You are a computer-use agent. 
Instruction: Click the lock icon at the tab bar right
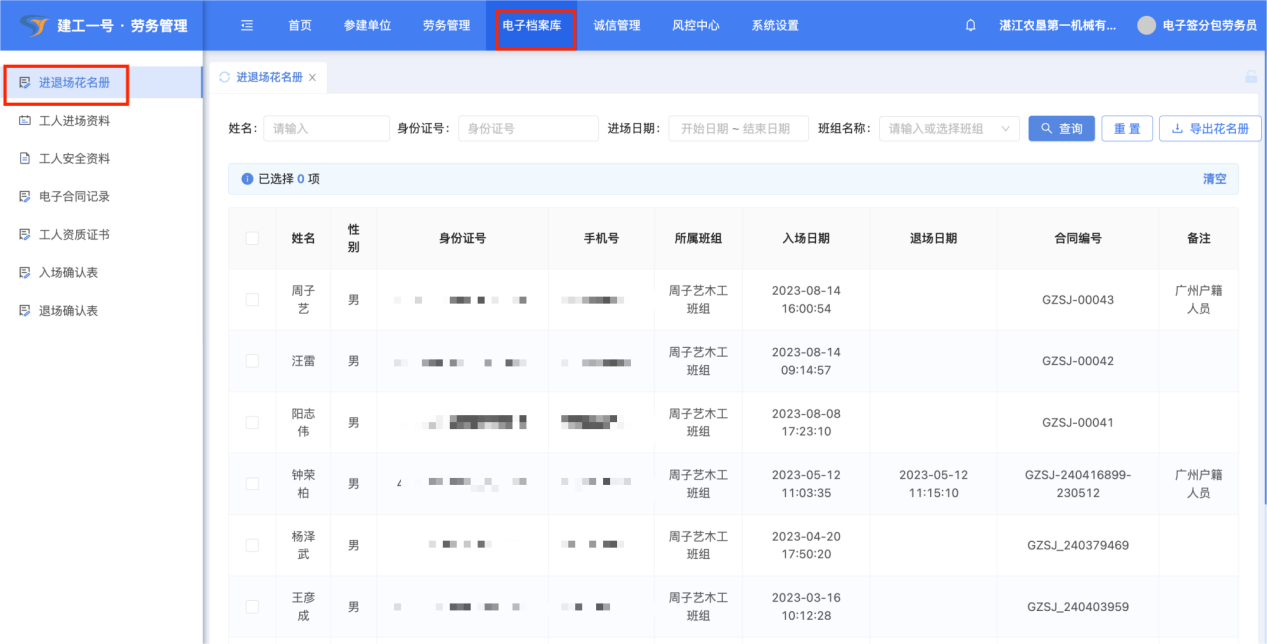point(1250,77)
